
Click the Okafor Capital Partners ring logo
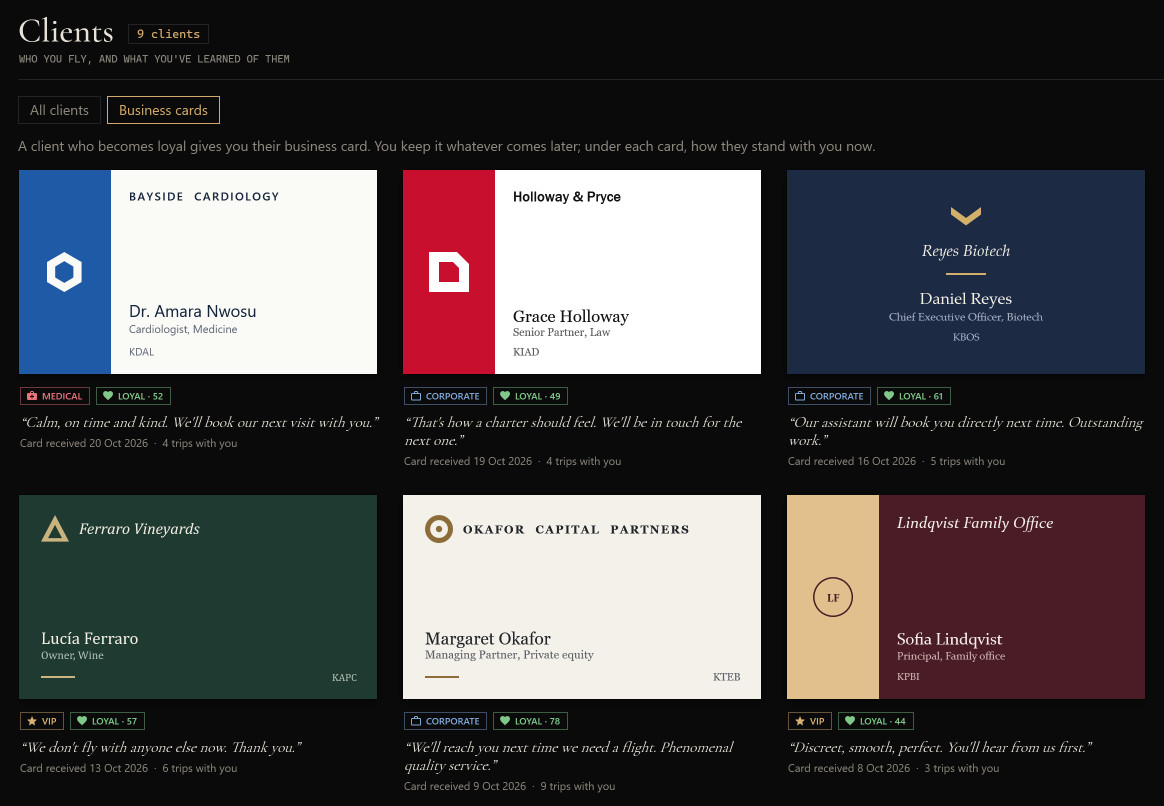(439, 529)
